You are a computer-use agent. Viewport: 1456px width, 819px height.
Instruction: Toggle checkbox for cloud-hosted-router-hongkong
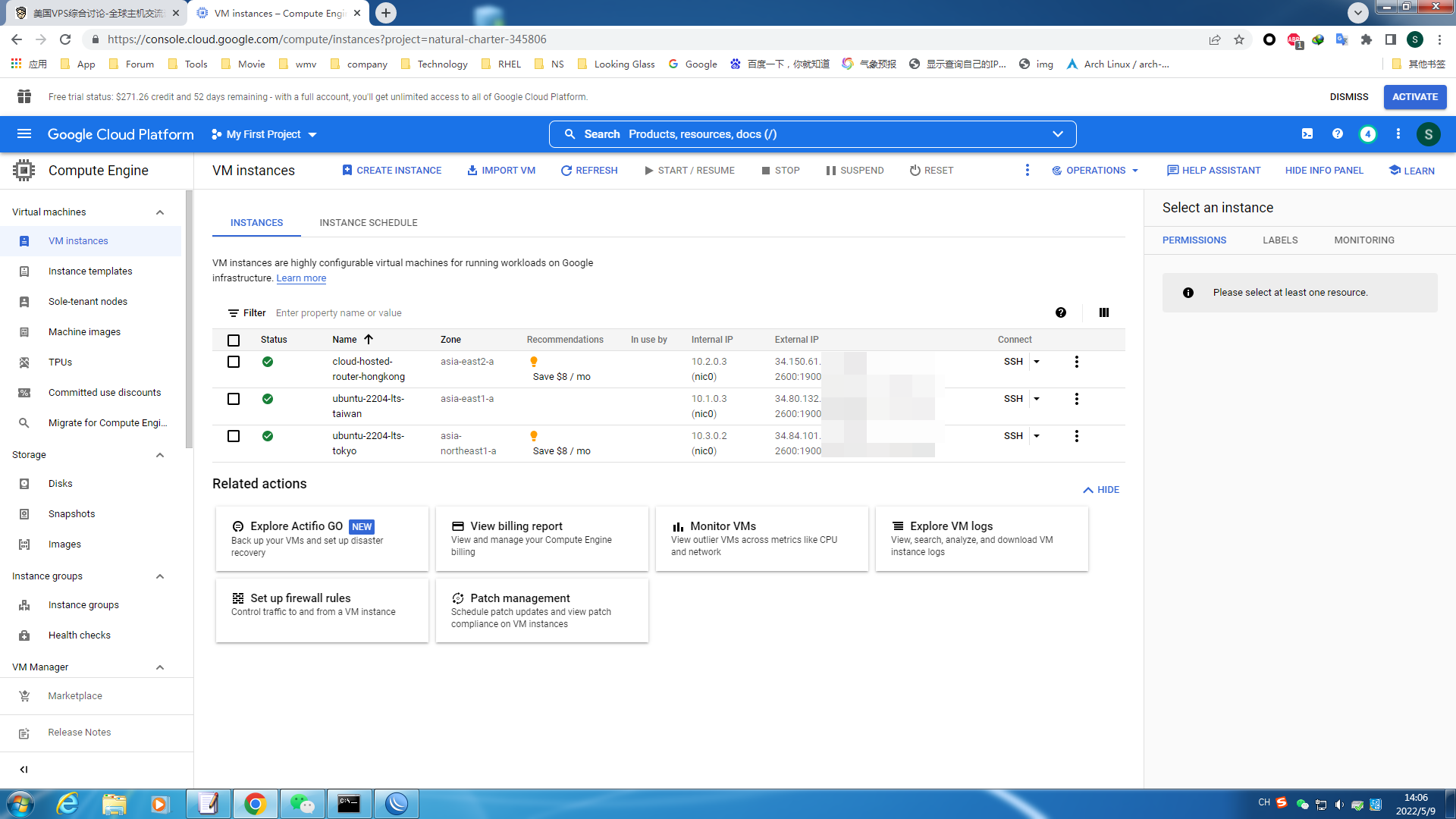pyautogui.click(x=233, y=361)
